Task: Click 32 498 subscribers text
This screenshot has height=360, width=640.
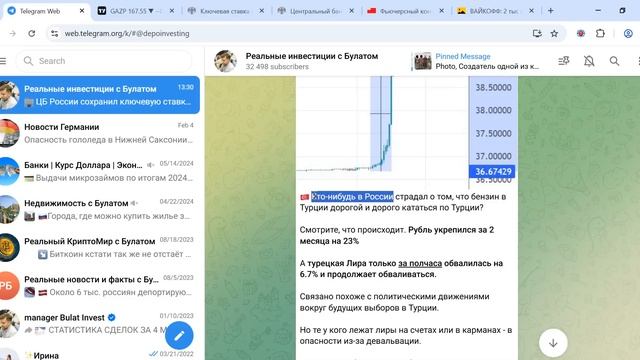Action: (x=277, y=67)
